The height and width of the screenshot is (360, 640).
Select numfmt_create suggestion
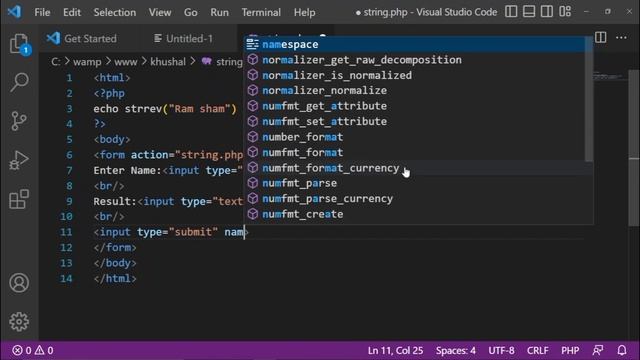tap(414, 214)
